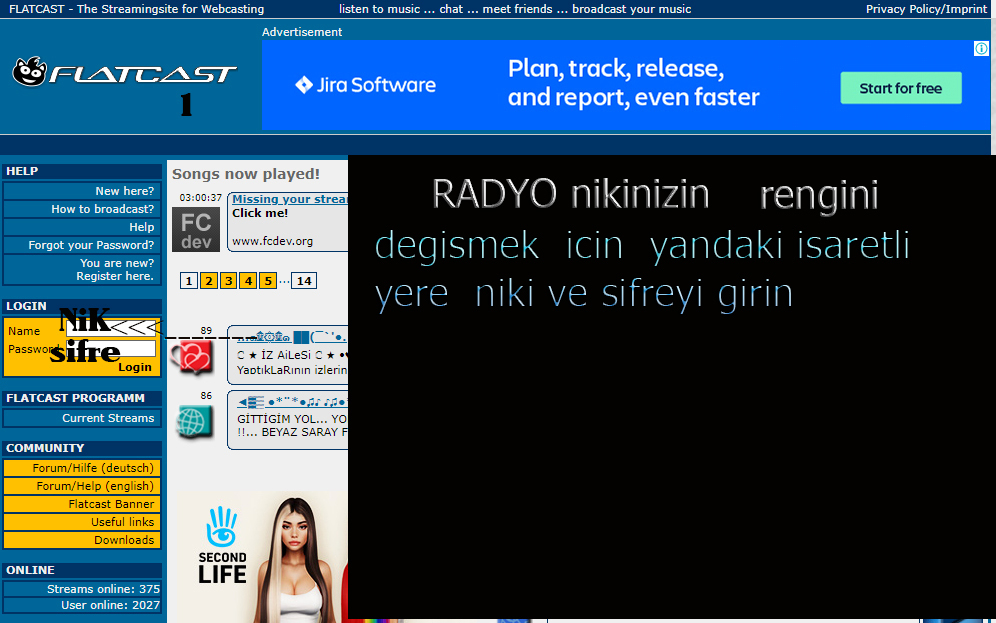Open the Forgot your Password? link

[91, 245]
